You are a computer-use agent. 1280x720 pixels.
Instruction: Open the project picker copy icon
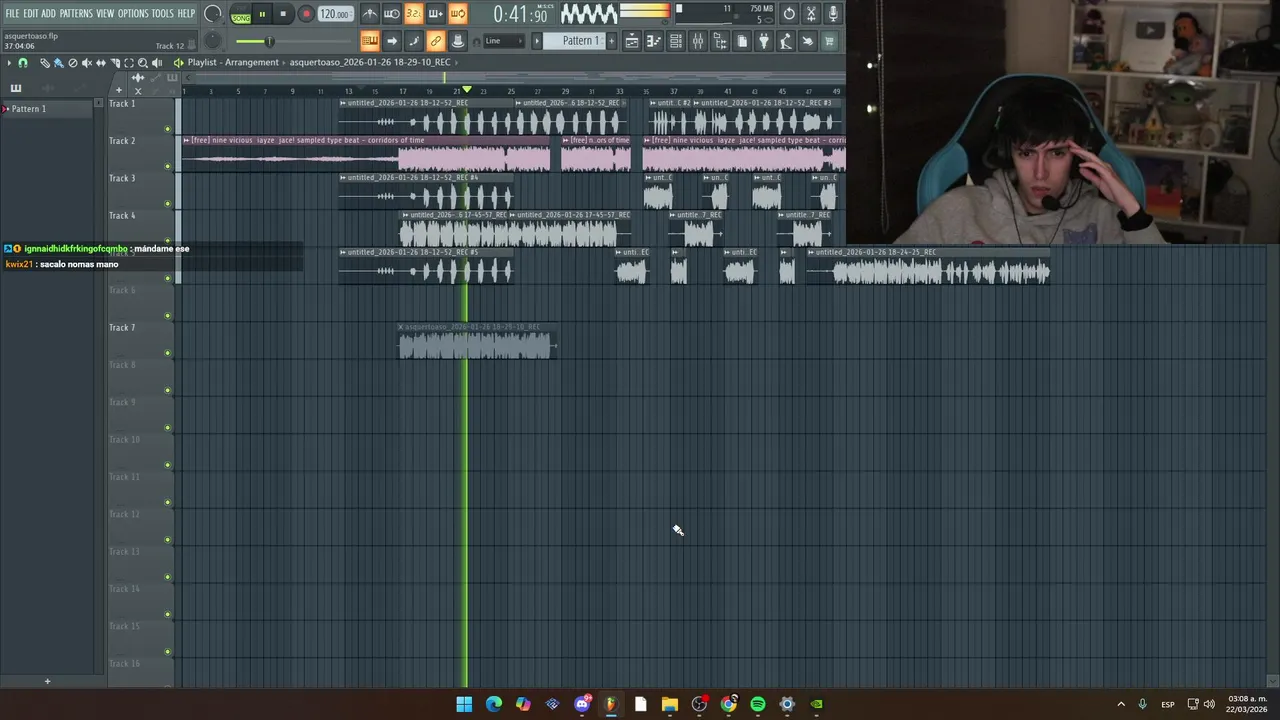coord(742,41)
